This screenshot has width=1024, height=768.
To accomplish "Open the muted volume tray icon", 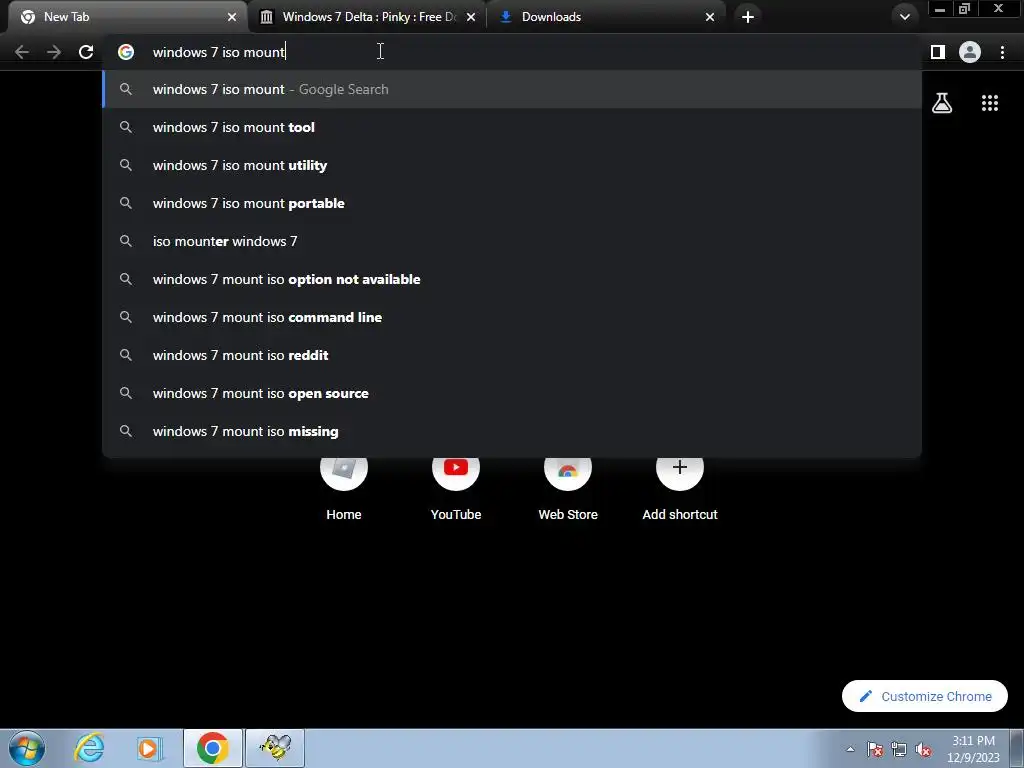I will pyautogui.click(x=923, y=749).
